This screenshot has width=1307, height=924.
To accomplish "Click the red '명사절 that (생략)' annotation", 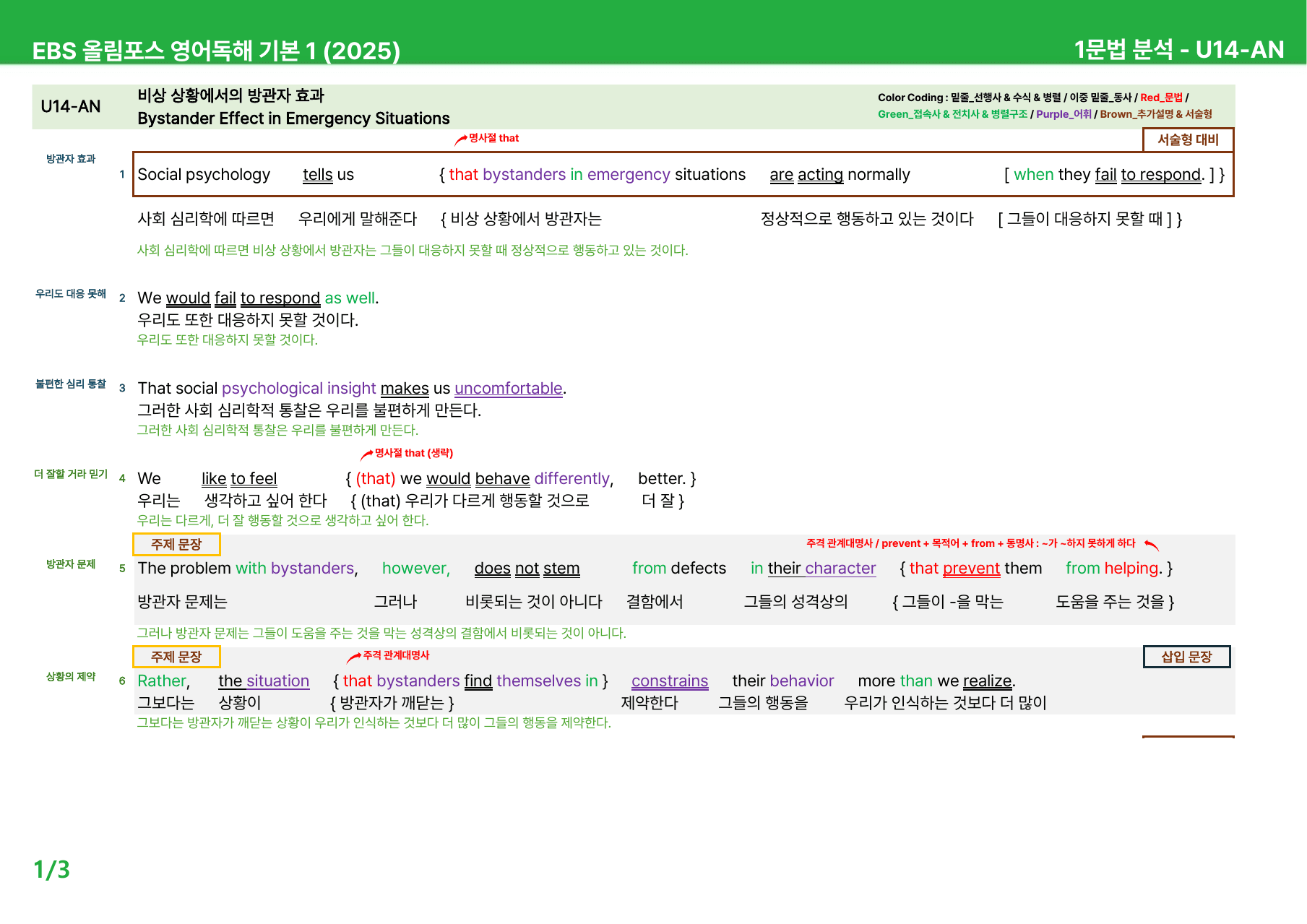I will pos(413,453).
